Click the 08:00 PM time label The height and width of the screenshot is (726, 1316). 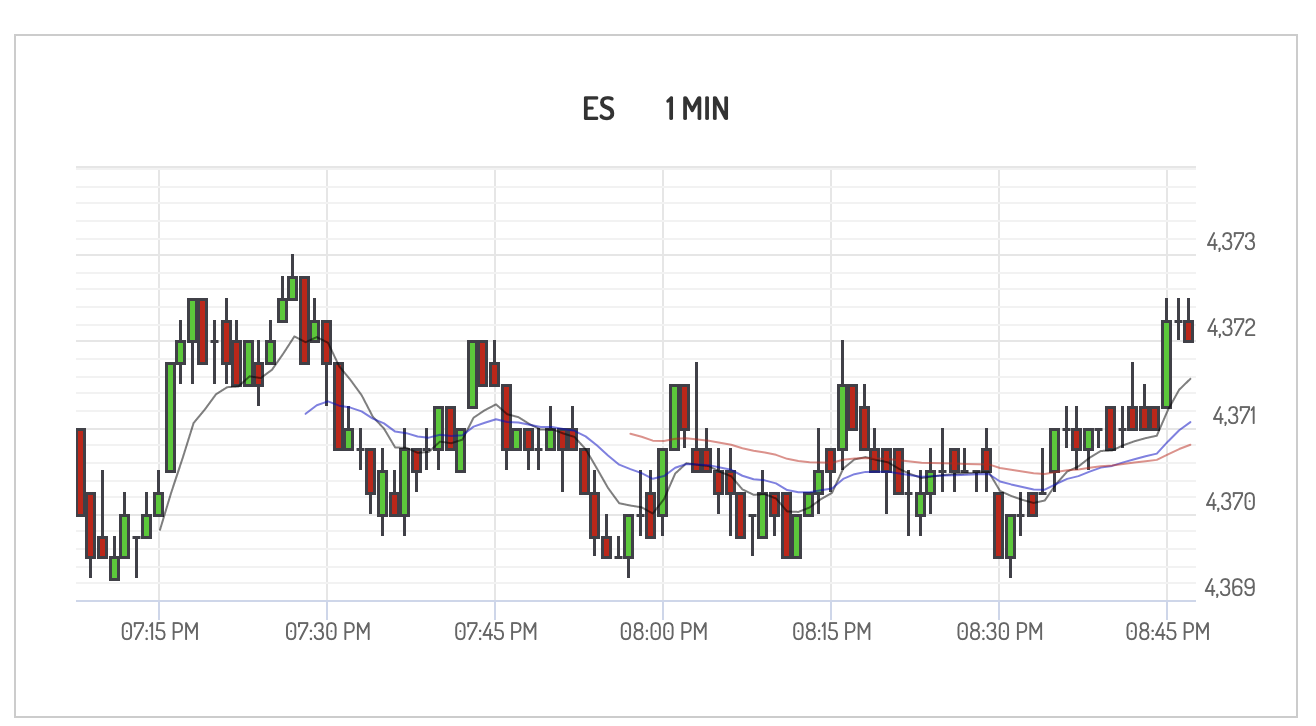click(664, 632)
